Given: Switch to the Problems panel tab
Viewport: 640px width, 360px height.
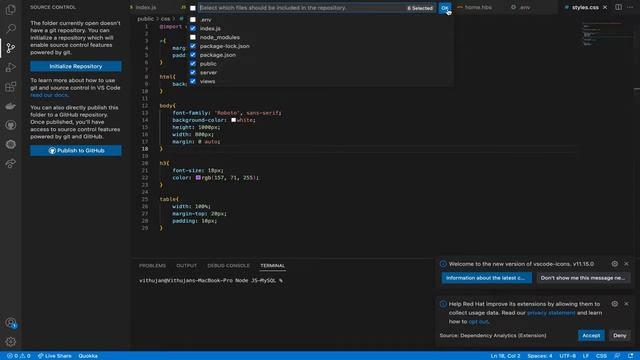Looking at the screenshot, I should tap(152, 266).
